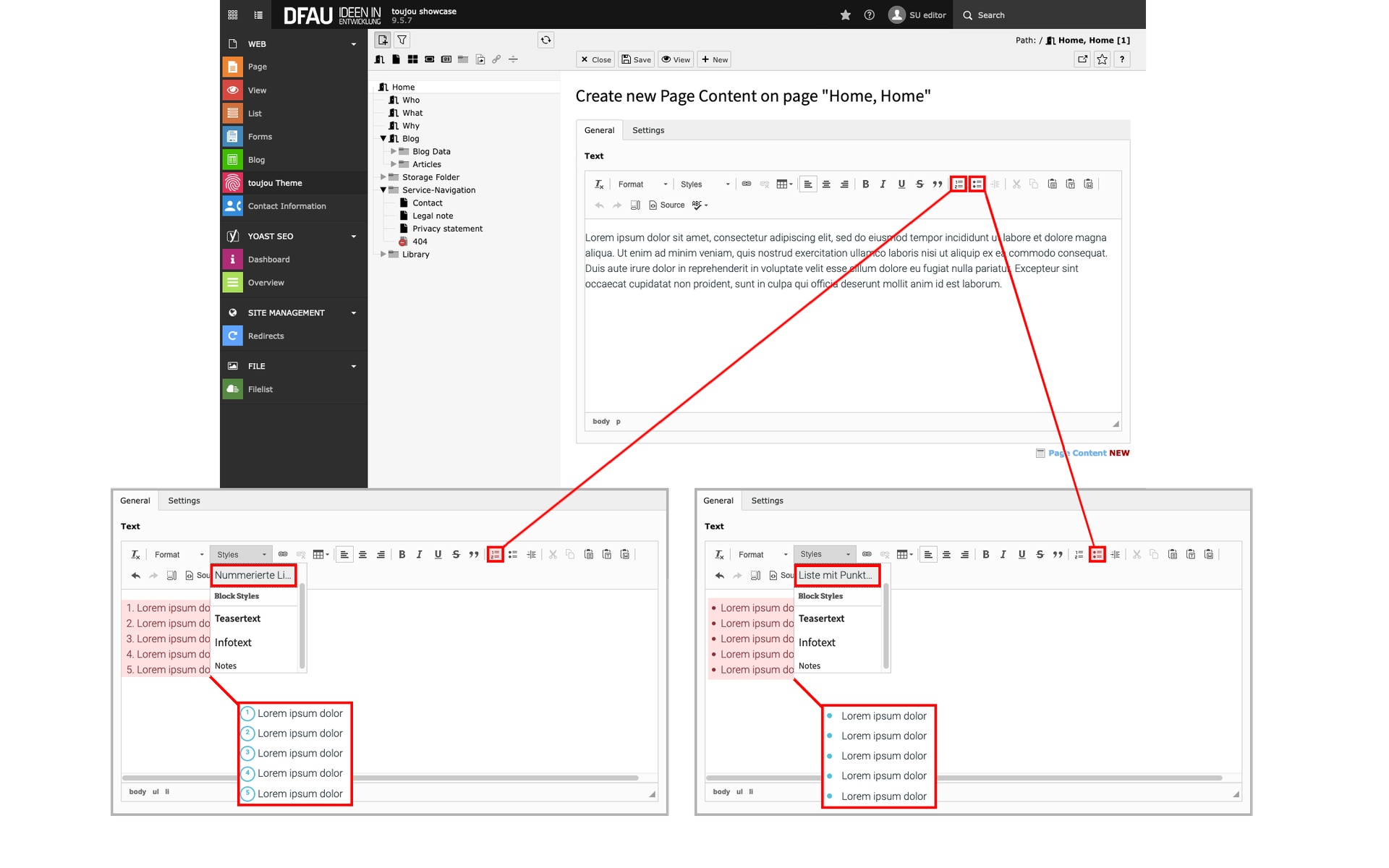Viewport: 1389px width, 868px height.
Task: Insert a link with the link icon
Action: (x=747, y=184)
